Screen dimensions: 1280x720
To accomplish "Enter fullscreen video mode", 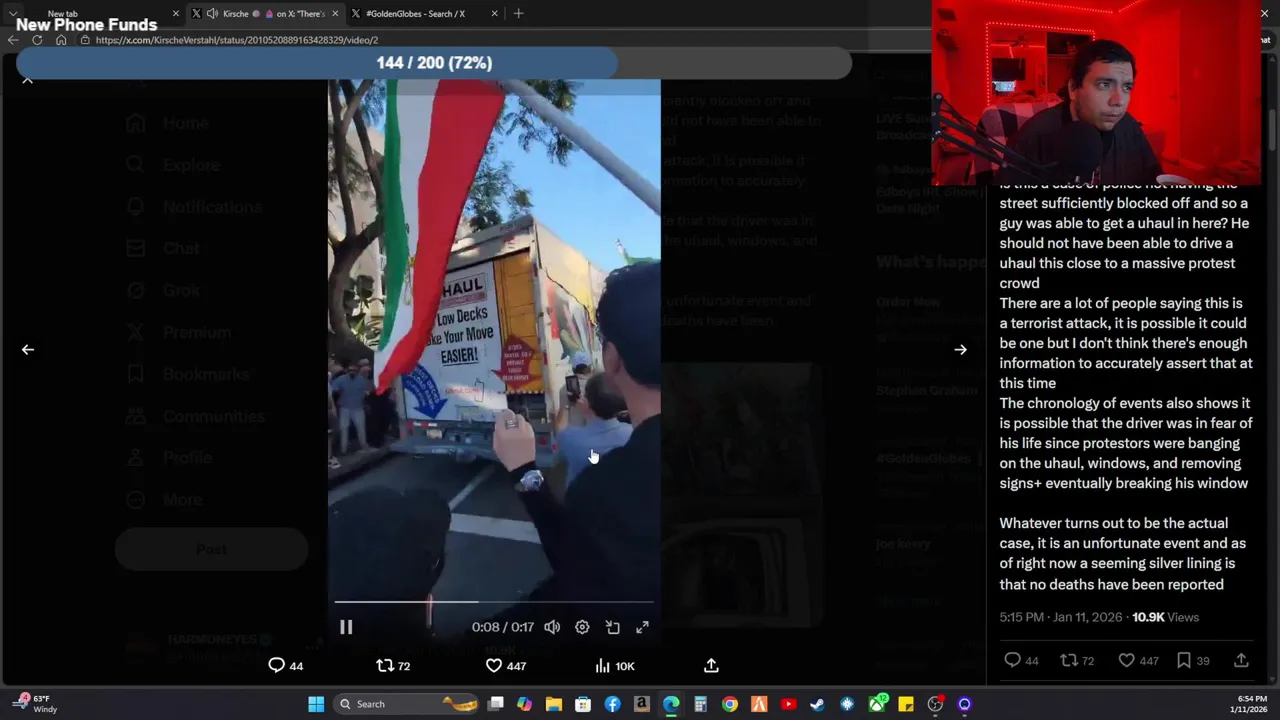I will (642, 627).
